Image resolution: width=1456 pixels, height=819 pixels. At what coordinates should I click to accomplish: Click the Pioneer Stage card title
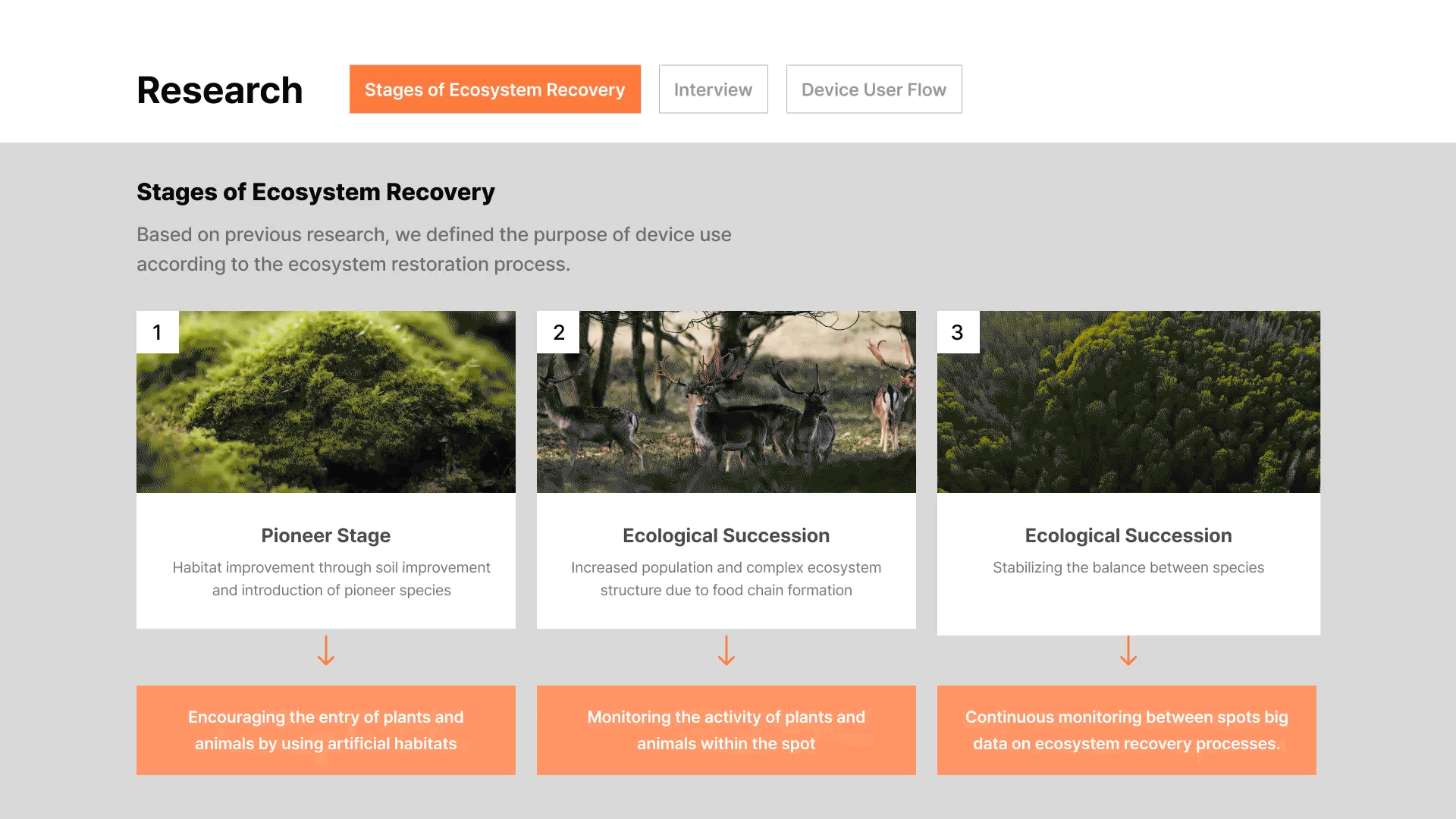(326, 535)
